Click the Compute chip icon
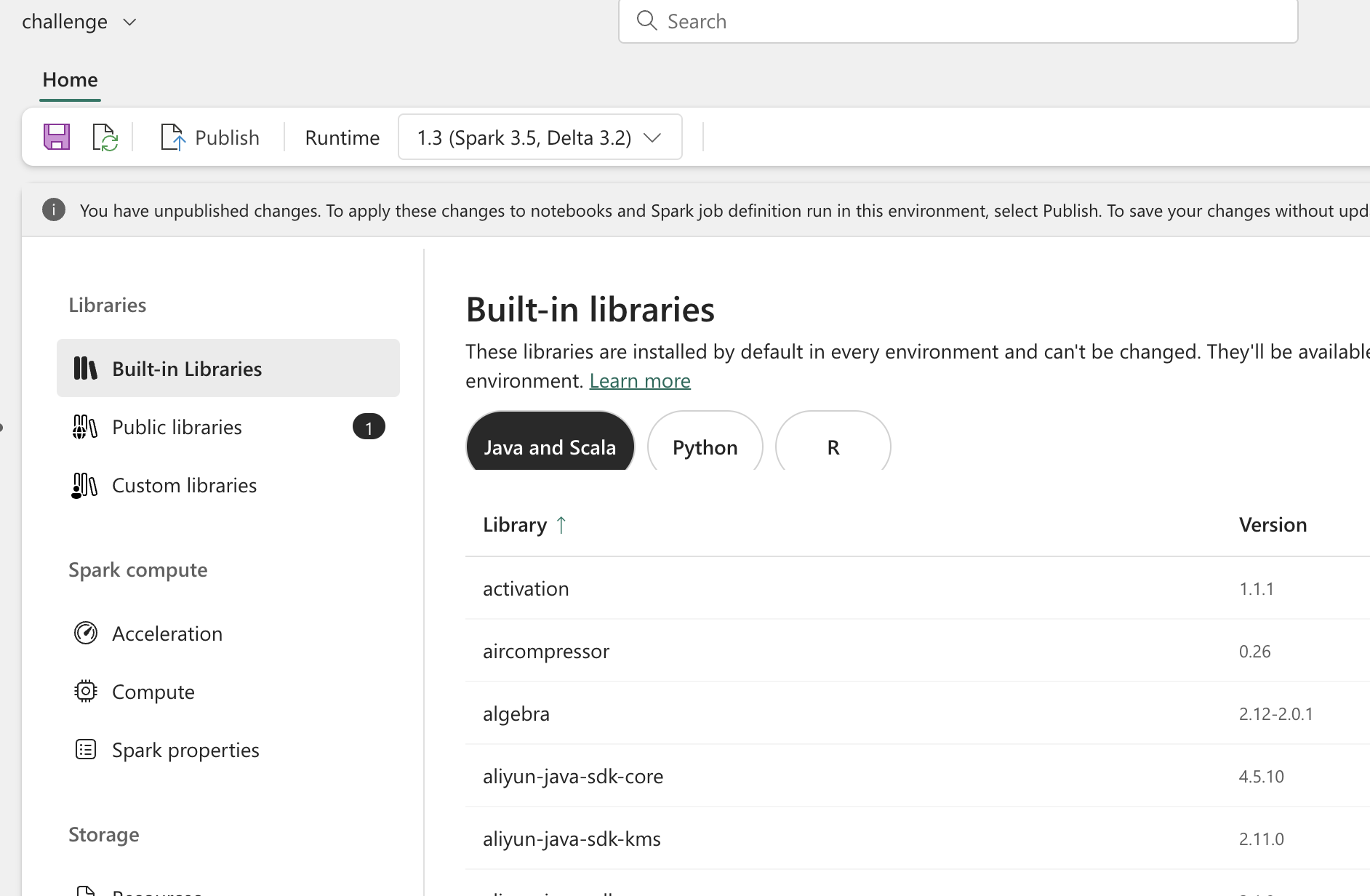1370x896 pixels. 86,691
